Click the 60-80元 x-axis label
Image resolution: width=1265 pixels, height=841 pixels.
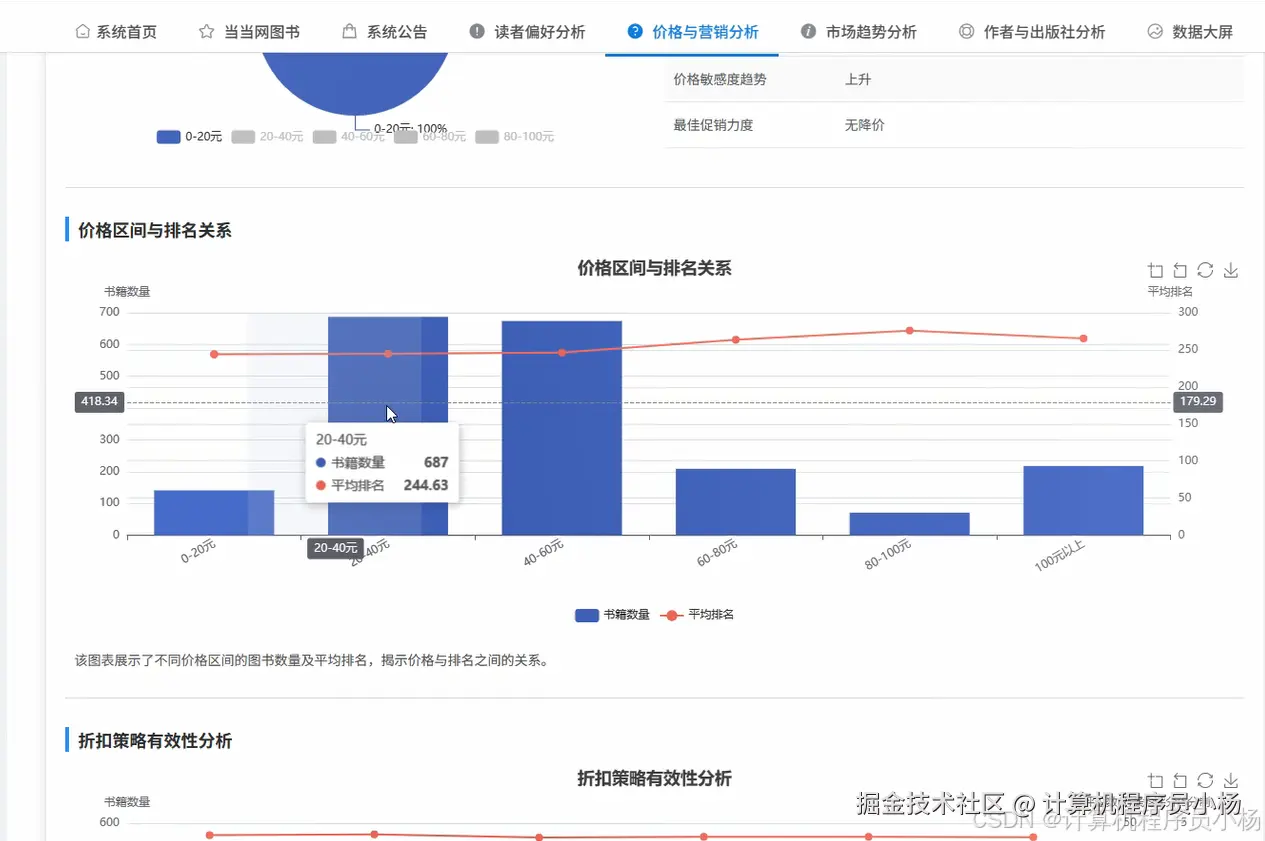pyautogui.click(x=718, y=553)
